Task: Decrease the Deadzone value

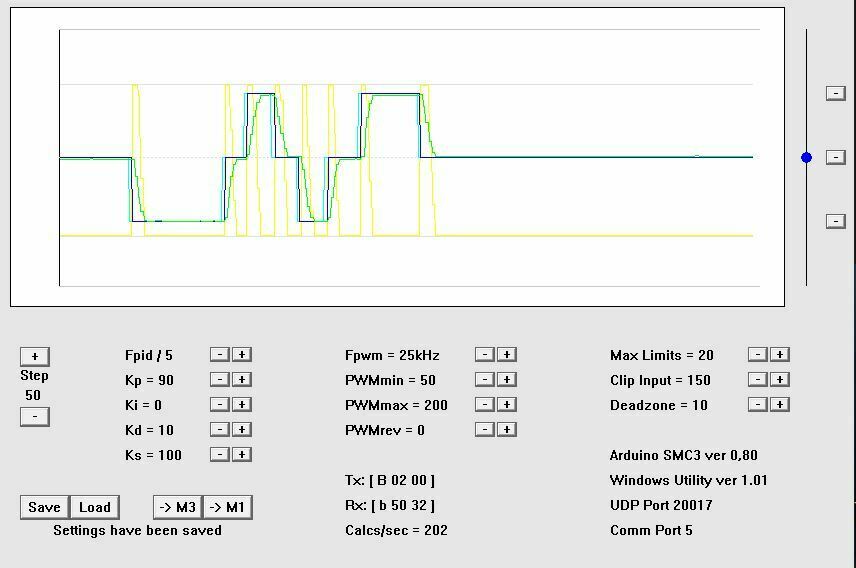Action: click(x=757, y=405)
